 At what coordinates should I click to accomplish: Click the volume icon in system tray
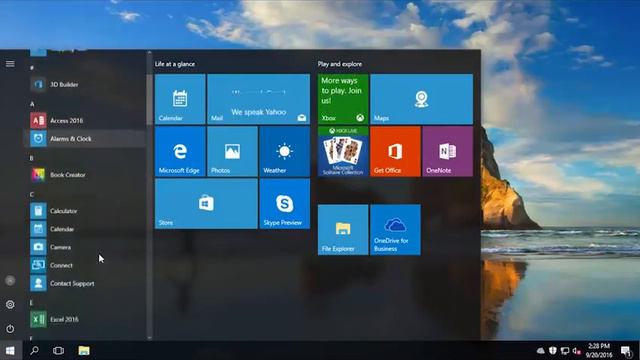tap(577, 351)
